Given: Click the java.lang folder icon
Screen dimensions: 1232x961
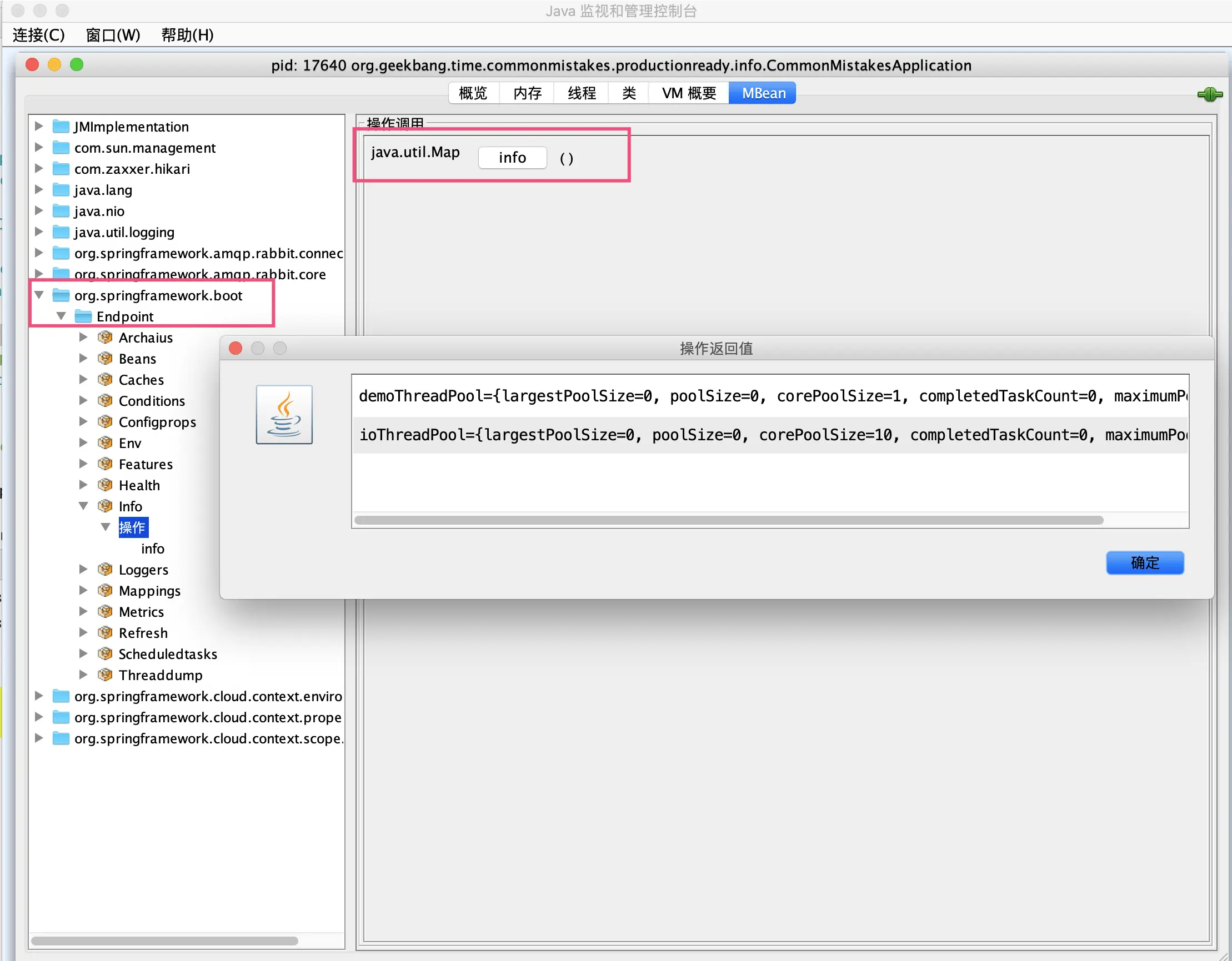Looking at the screenshot, I should pyautogui.click(x=61, y=190).
